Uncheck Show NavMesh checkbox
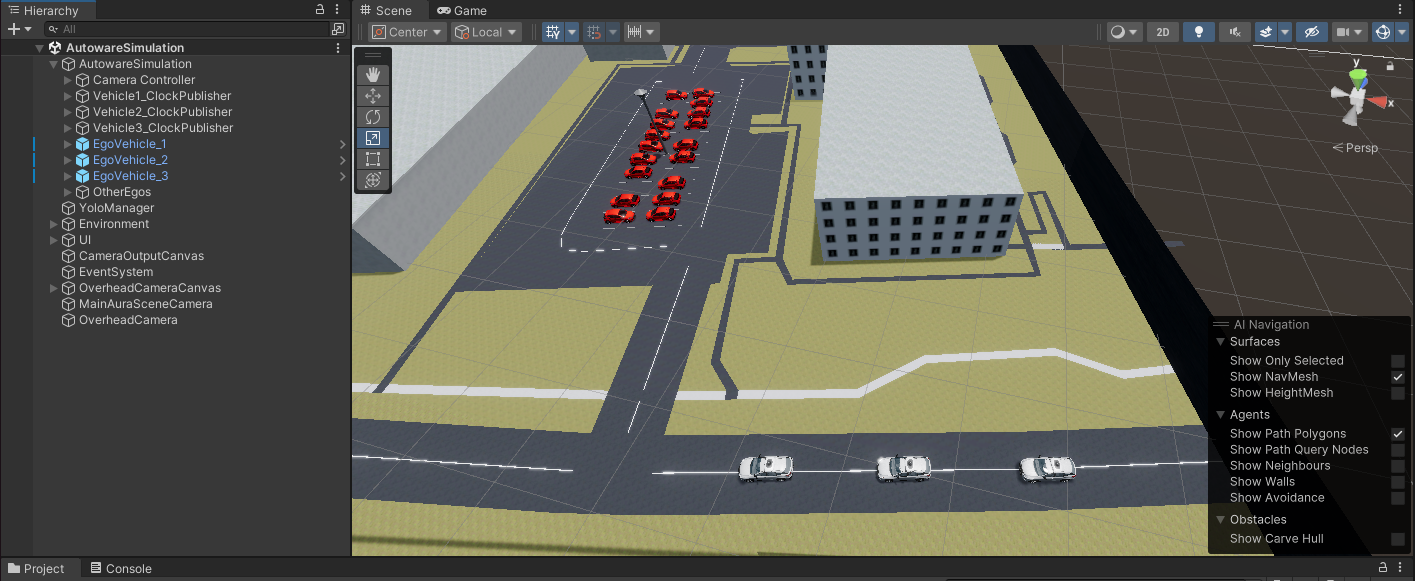The width and height of the screenshot is (1415, 581). point(1398,377)
